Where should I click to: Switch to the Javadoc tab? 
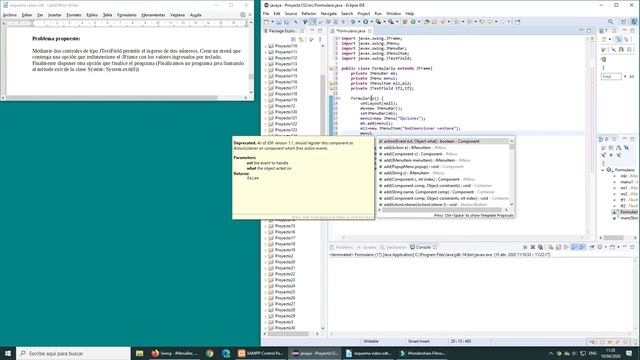pyautogui.click(x=367, y=247)
